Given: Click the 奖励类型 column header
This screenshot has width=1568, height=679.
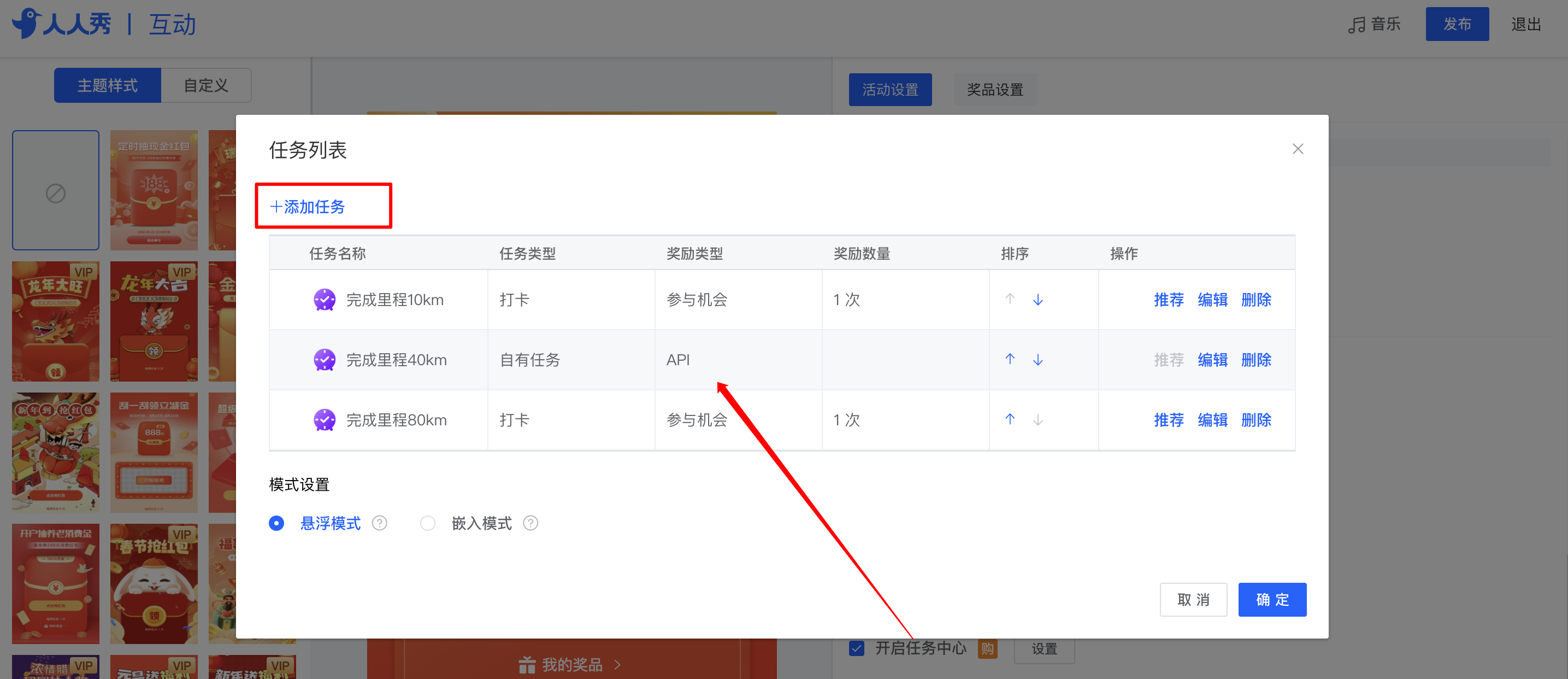Looking at the screenshot, I should [694, 253].
